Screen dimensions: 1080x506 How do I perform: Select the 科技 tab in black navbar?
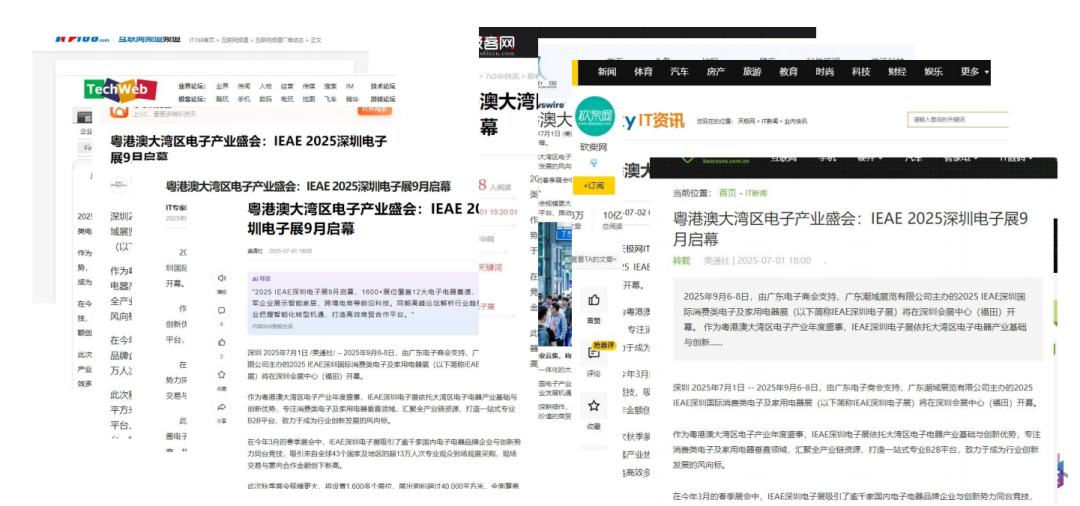click(x=860, y=72)
